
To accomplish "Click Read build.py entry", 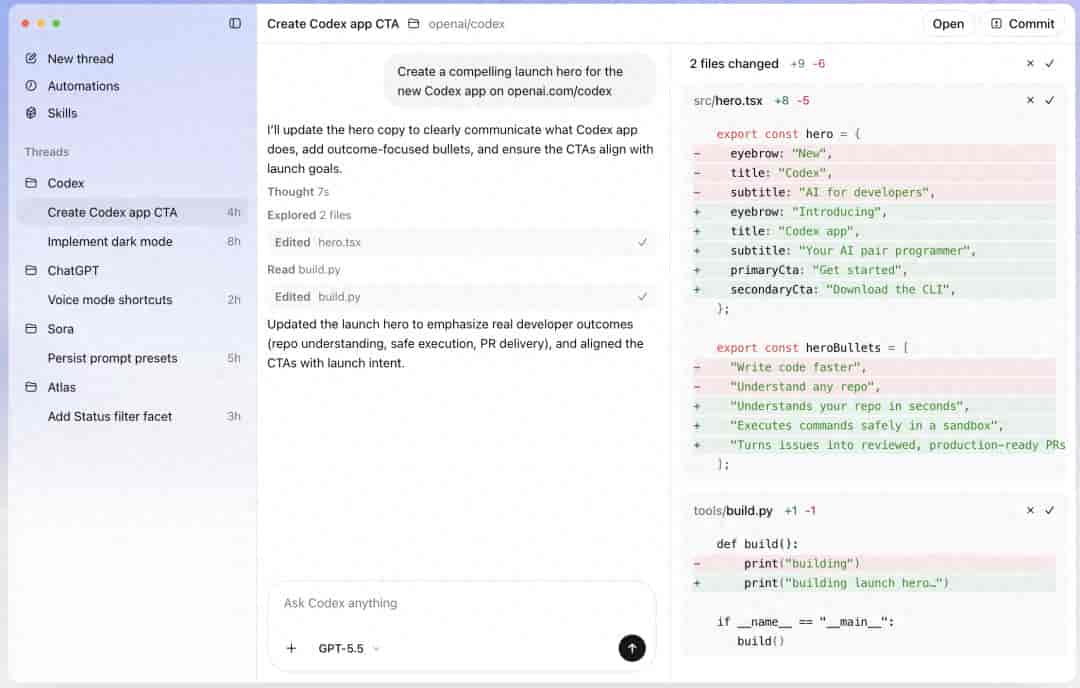I will pyautogui.click(x=304, y=269).
